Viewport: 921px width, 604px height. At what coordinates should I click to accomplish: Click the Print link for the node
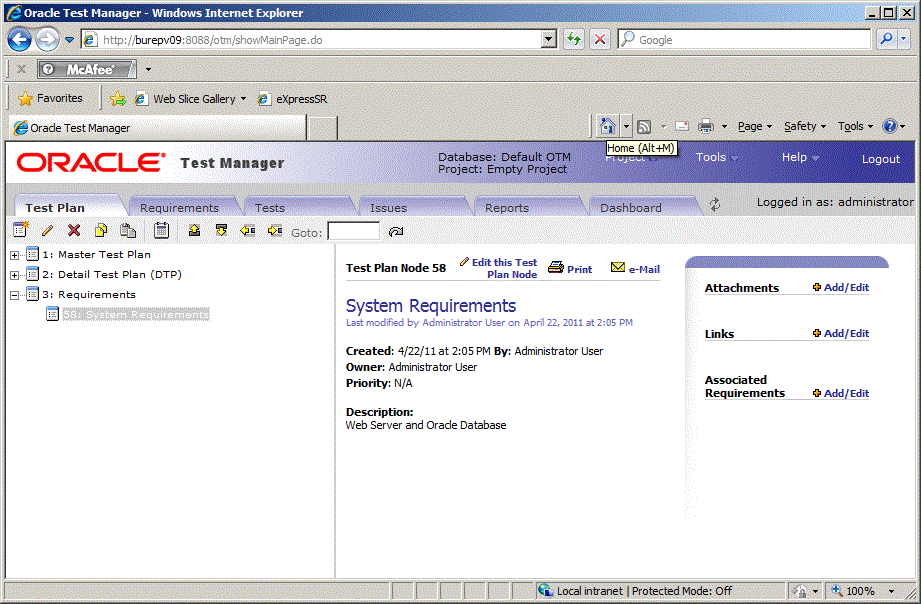(570, 269)
